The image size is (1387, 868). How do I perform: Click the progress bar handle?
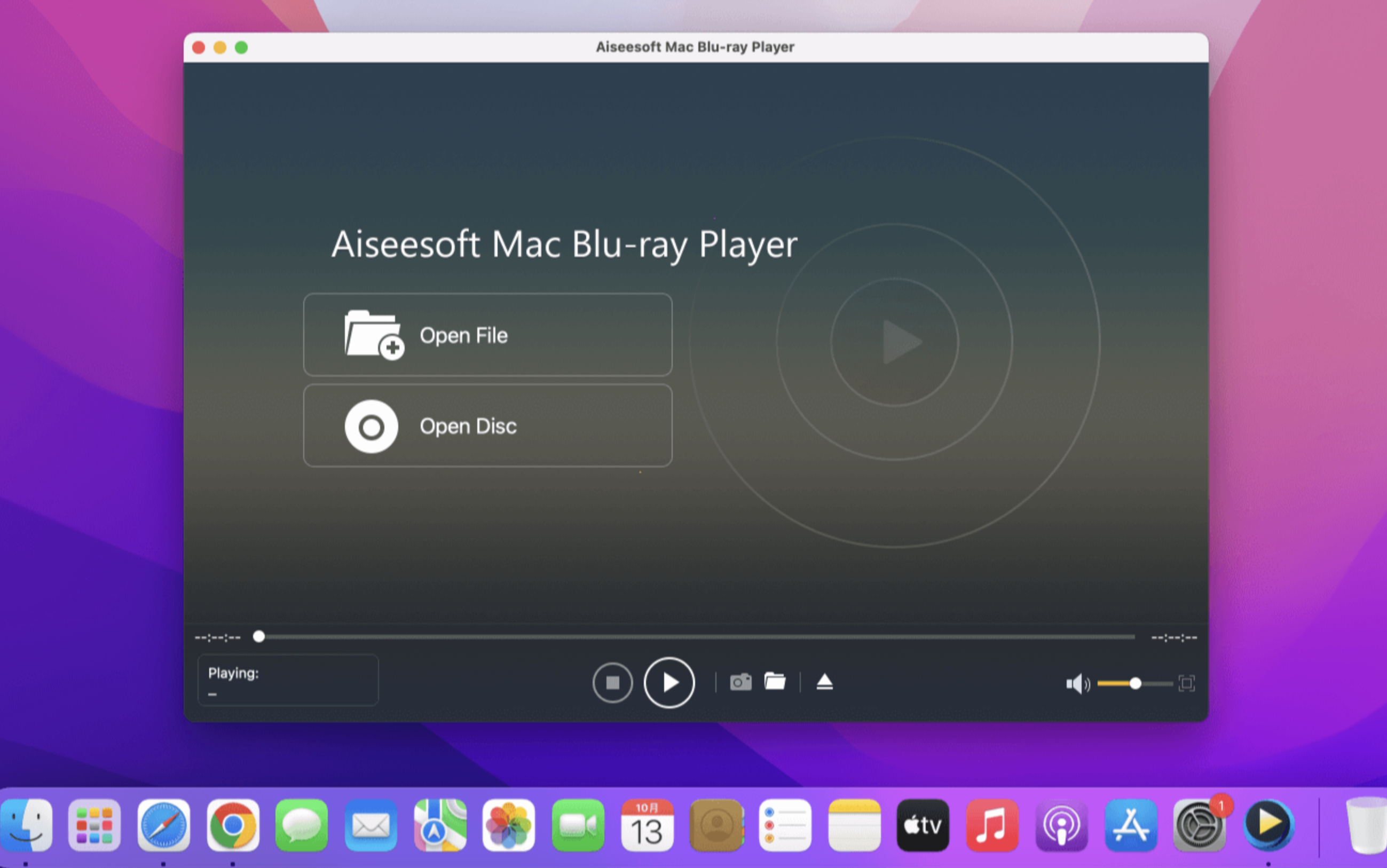(259, 636)
